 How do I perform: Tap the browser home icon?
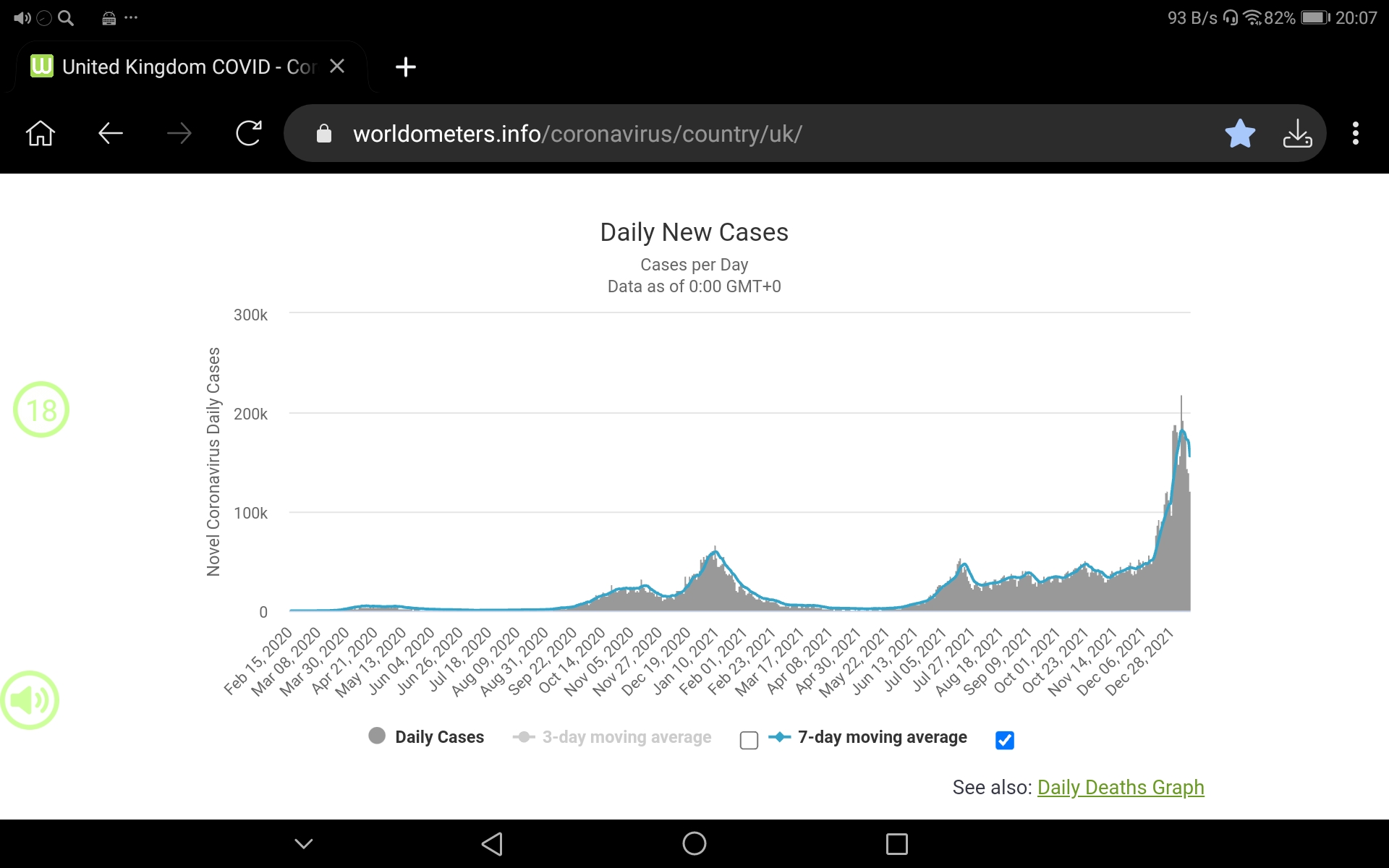pos(41,133)
